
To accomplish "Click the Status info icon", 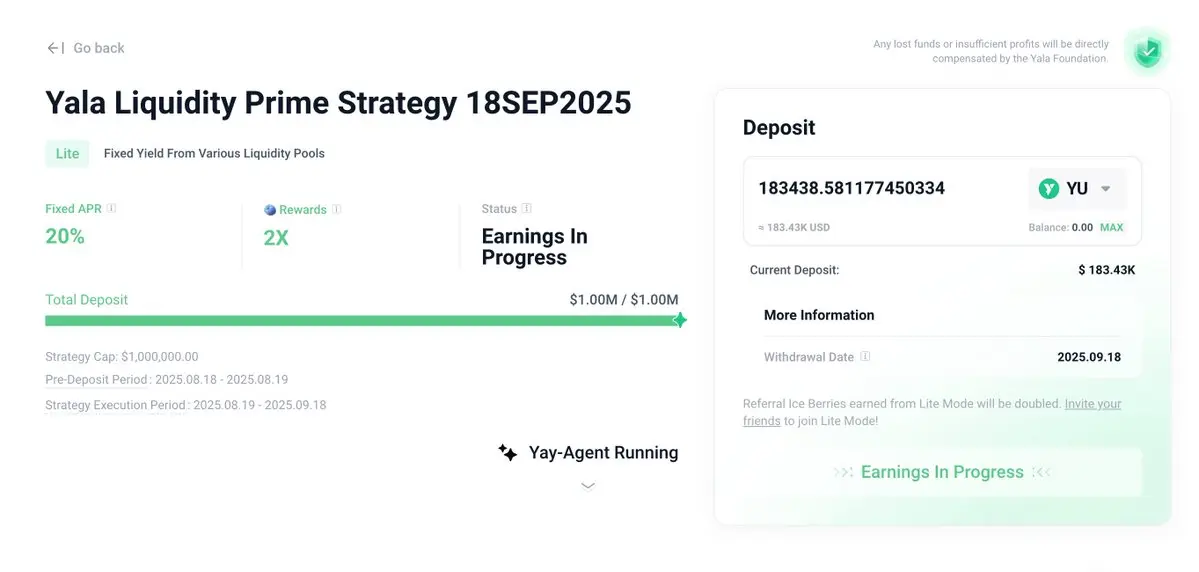I will tap(527, 208).
